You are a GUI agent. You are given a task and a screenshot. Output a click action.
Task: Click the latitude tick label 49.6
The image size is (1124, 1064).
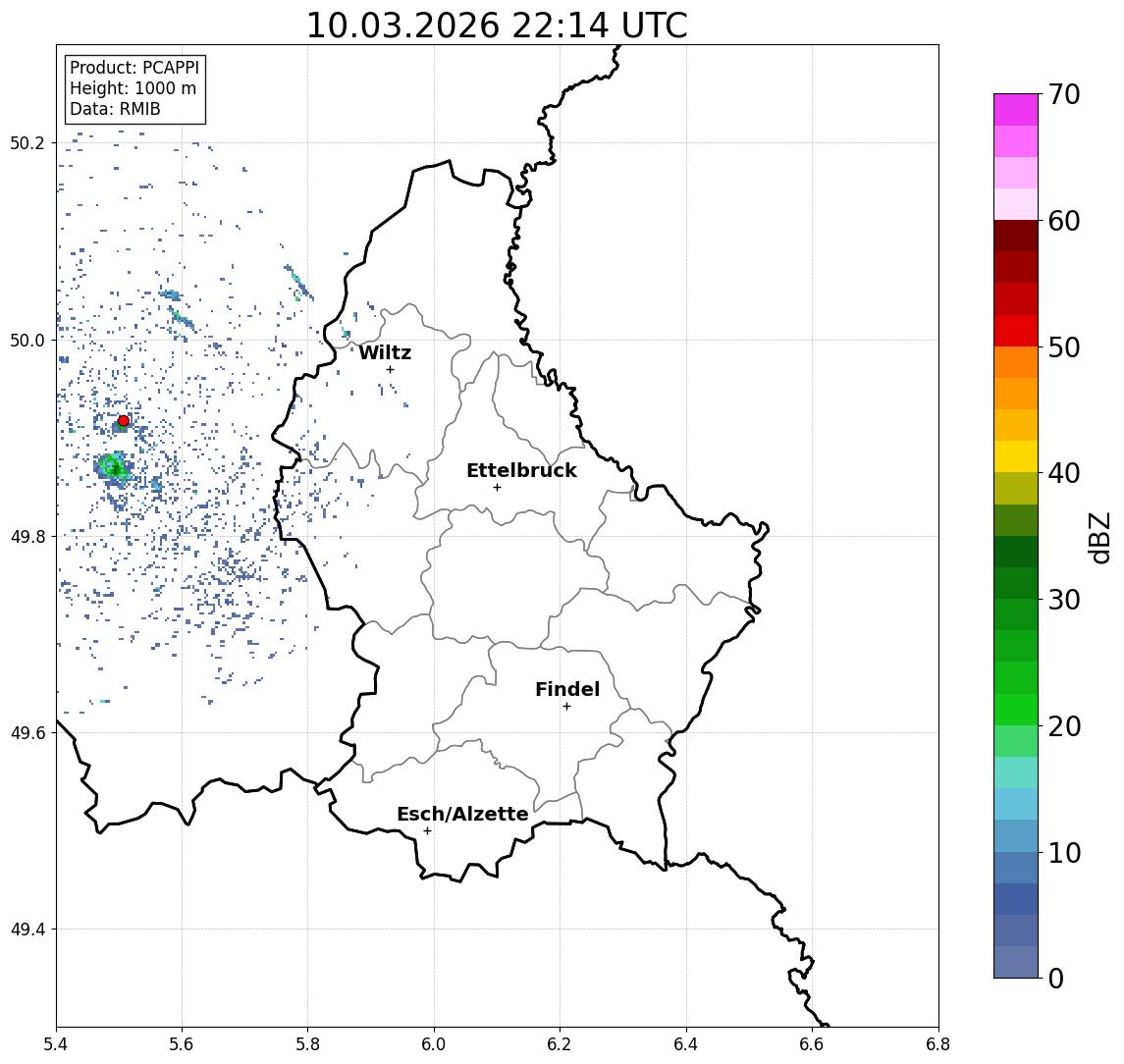pos(27,733)
